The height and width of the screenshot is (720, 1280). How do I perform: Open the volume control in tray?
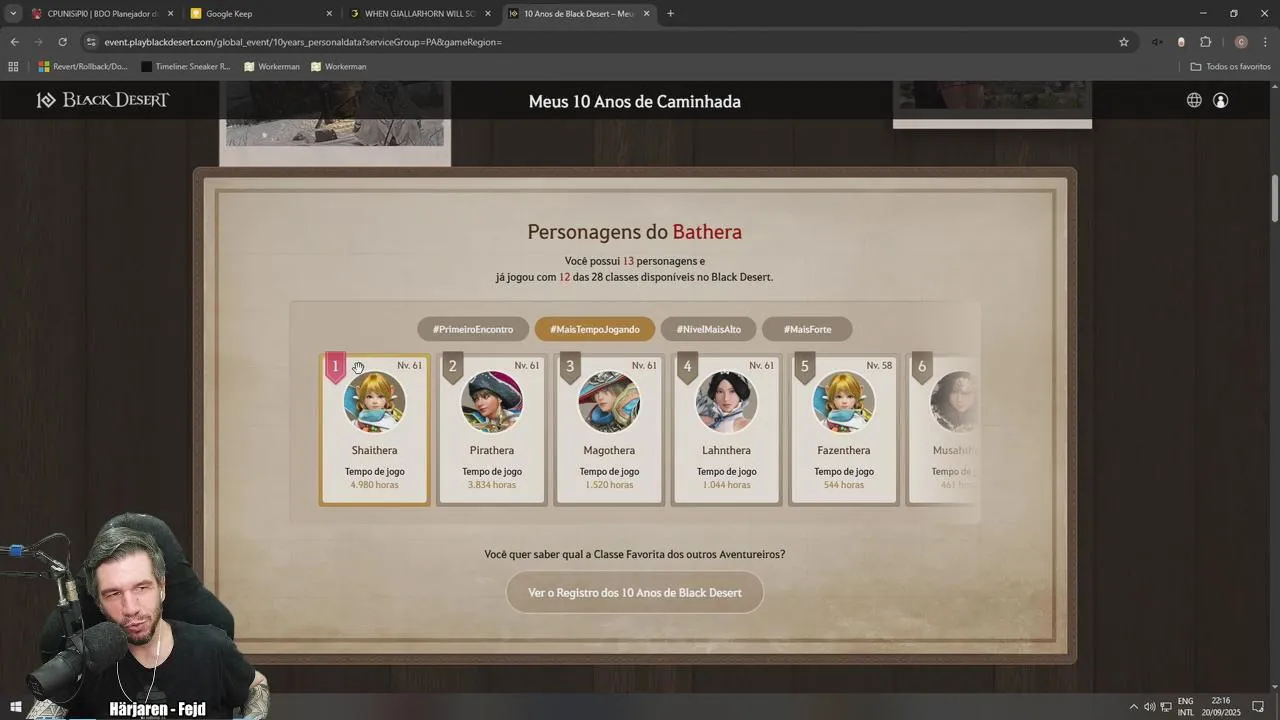[x=1149, y=706]
